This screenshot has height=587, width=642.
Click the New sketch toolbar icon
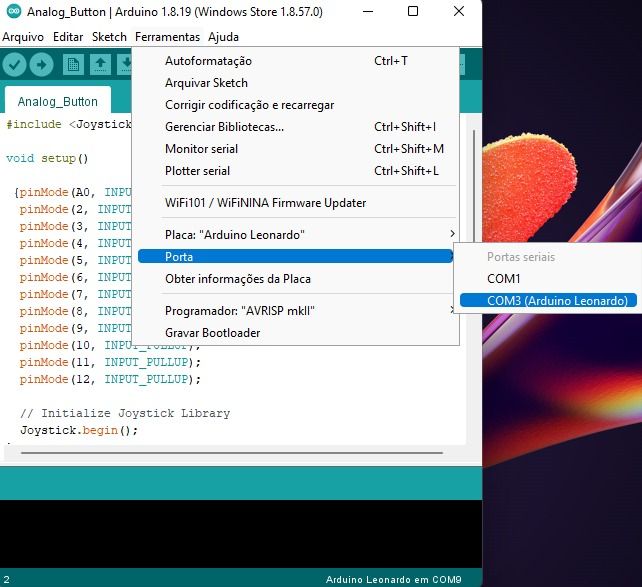pyautogui.click(x=73, y=64)
